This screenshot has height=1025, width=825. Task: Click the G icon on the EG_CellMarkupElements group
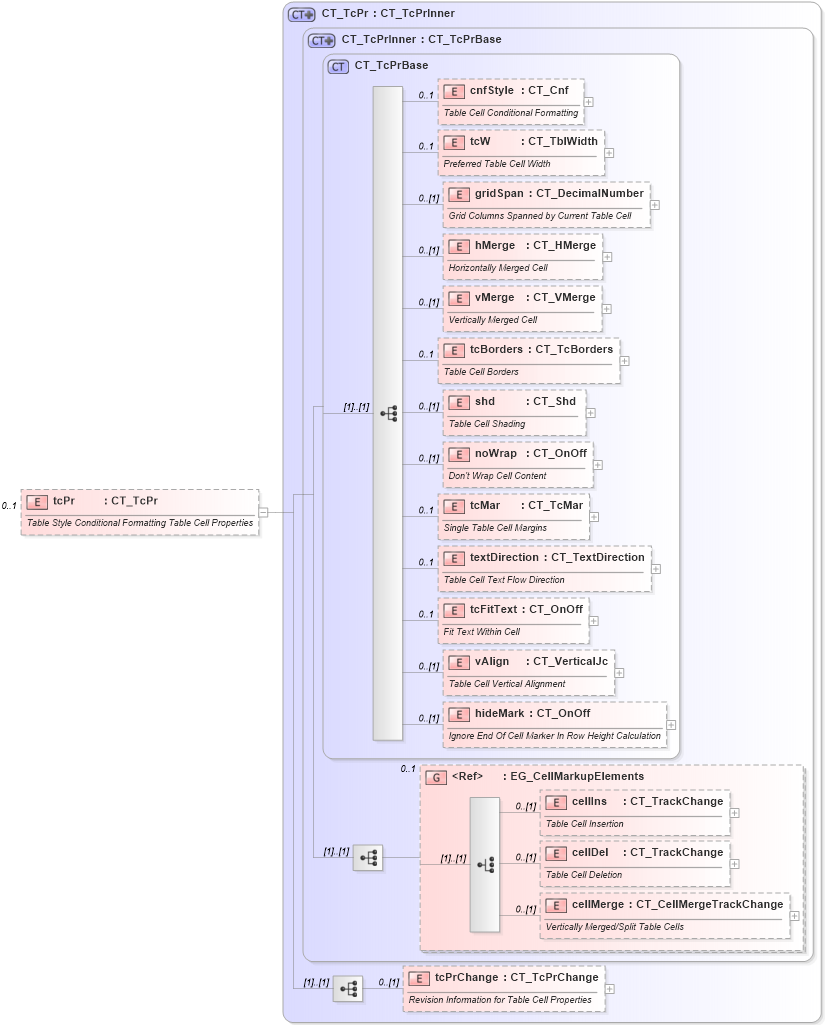436,776
